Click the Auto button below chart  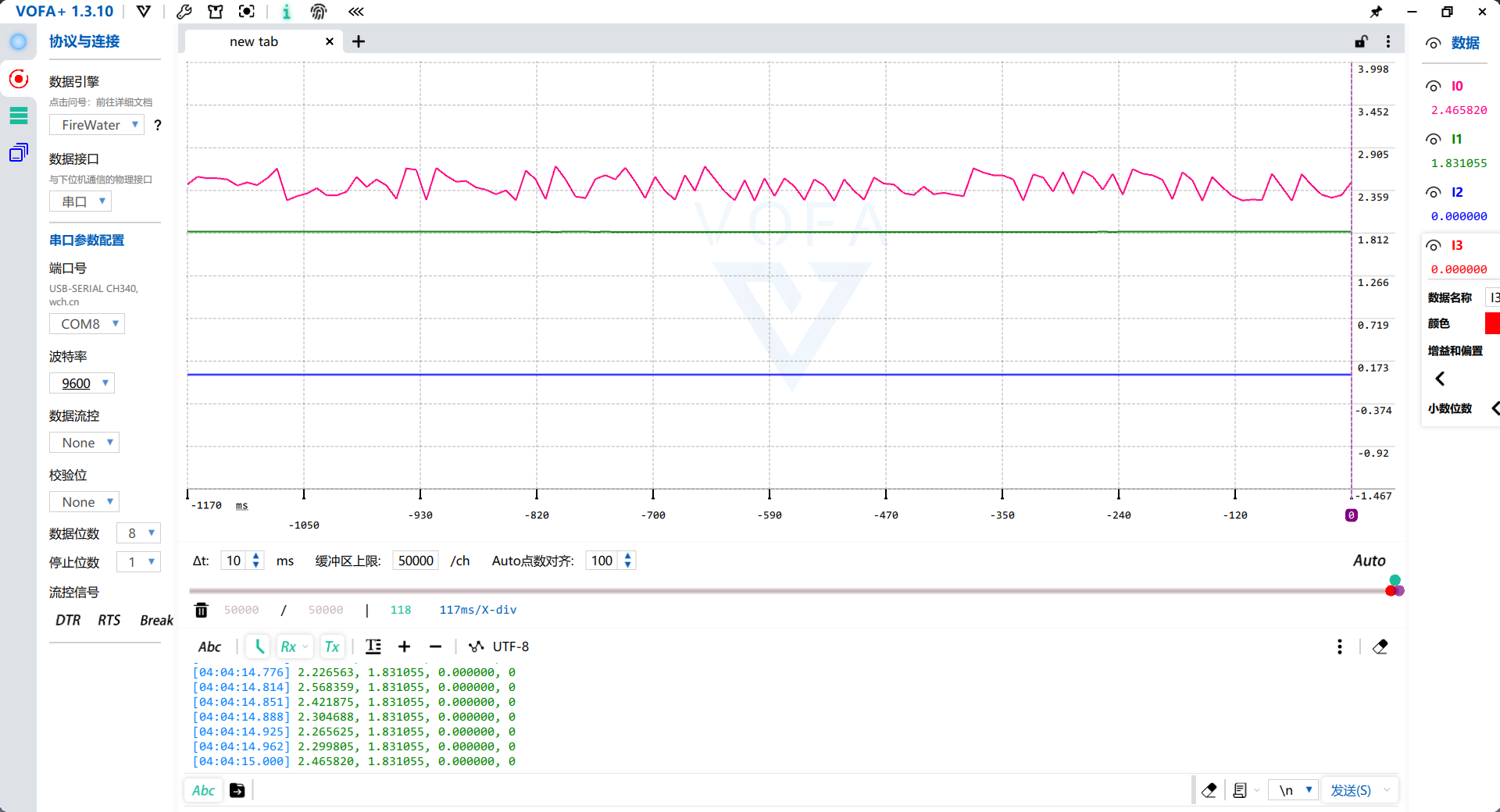1369,561
